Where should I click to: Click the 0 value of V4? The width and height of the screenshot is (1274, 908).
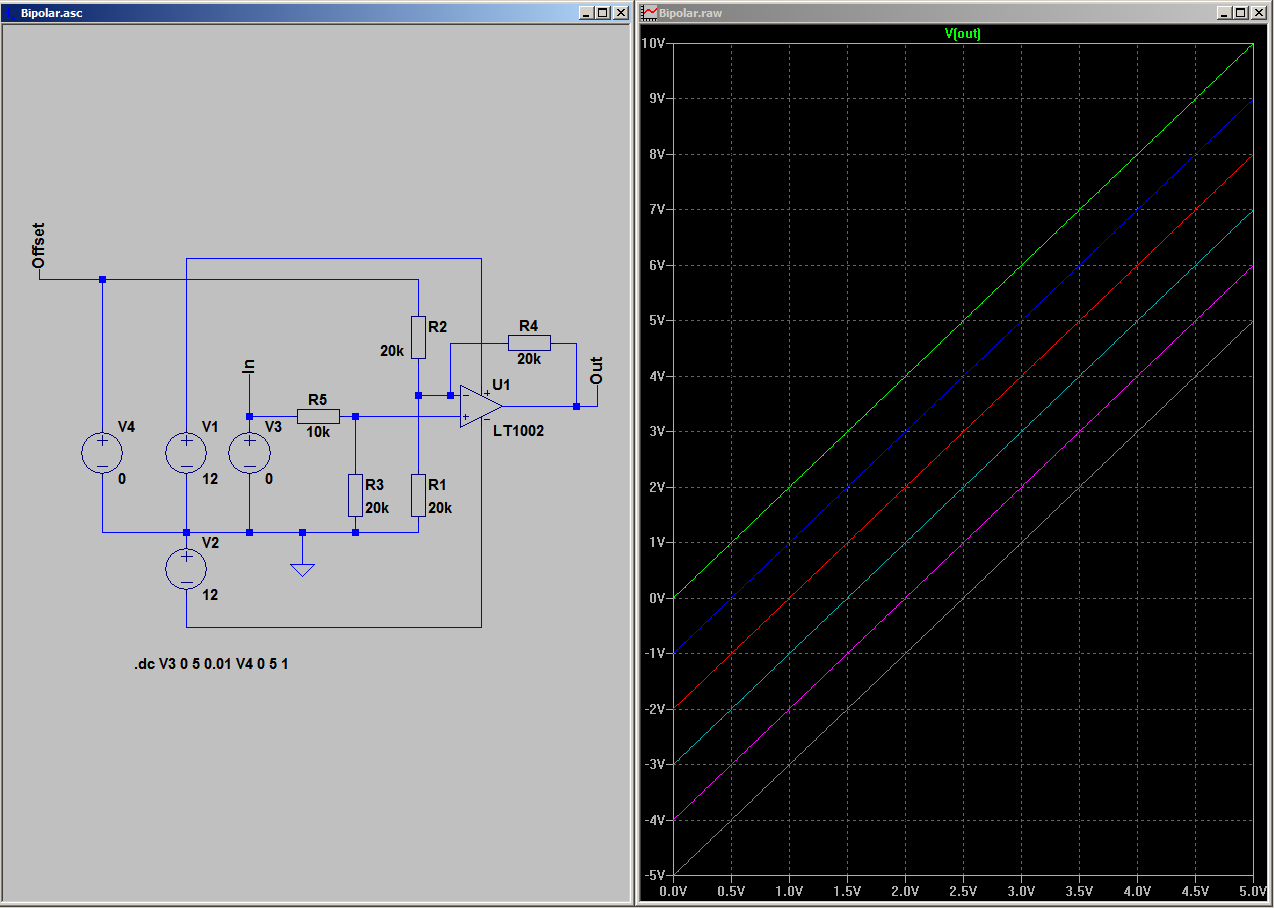[x=122, y=479]
